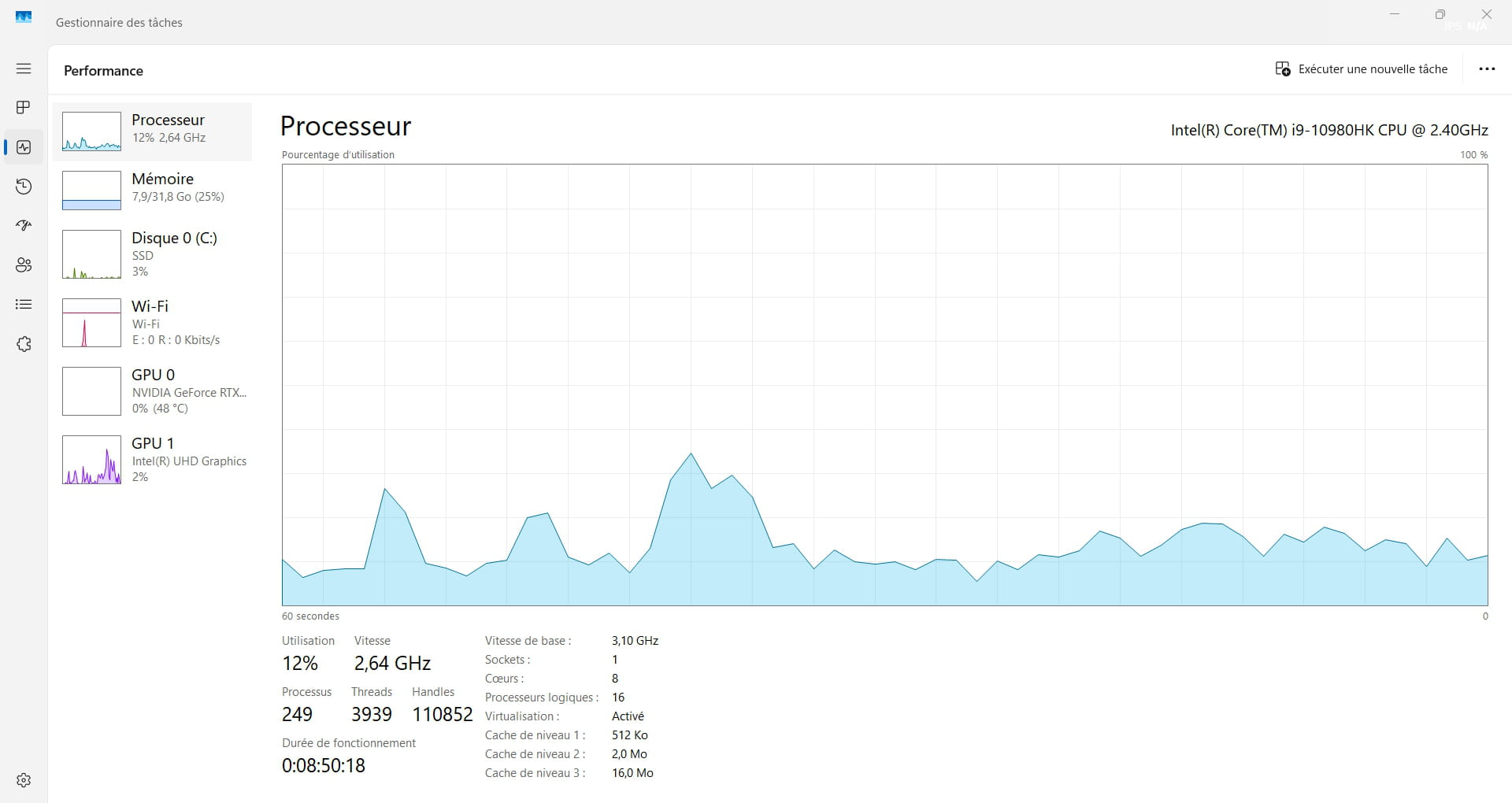The height and width of the screenshot is (803, 1512).
Task: Click the Intel Core i9-10980HK label
Action: (x=1329, y=130)
